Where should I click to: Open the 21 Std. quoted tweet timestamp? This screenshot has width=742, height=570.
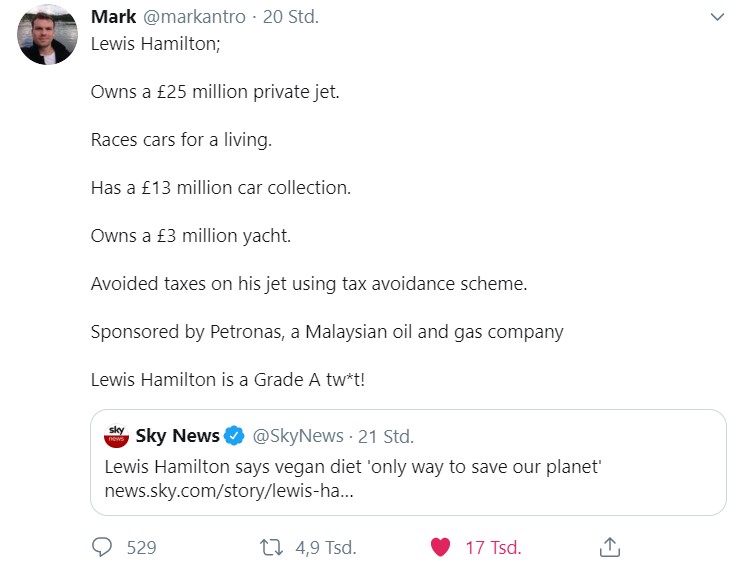pos(385,436)
